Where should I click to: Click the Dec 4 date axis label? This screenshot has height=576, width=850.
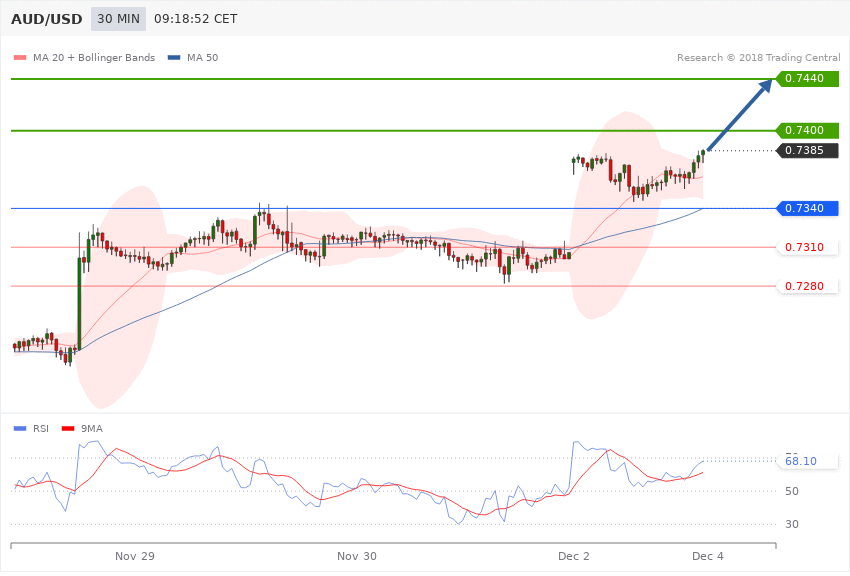click(x=708, y=556)
